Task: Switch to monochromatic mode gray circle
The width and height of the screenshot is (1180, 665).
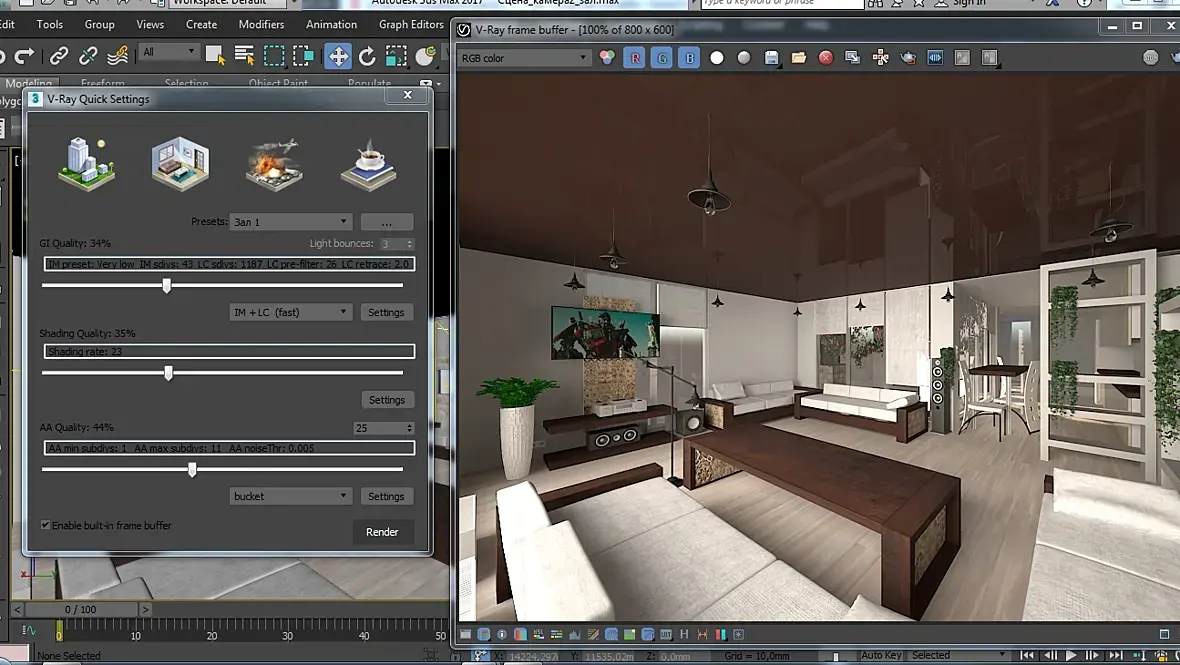Action: click(744, 58)
